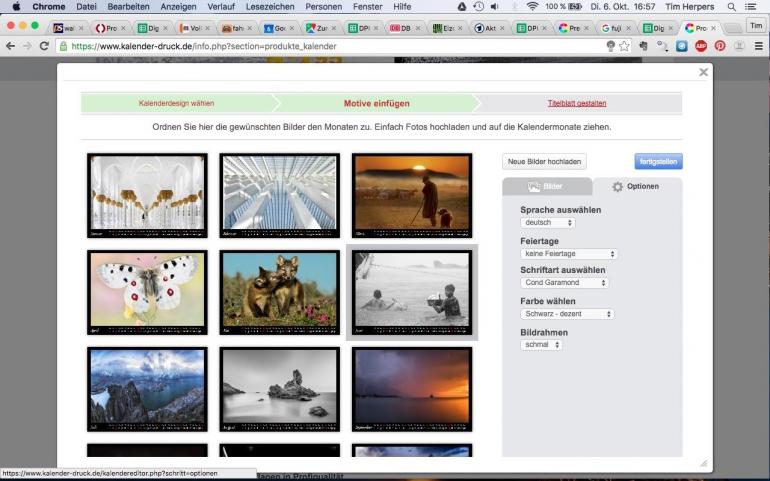
Task: Click the blue fertigstellen button
Action: [x=658, y=161]
